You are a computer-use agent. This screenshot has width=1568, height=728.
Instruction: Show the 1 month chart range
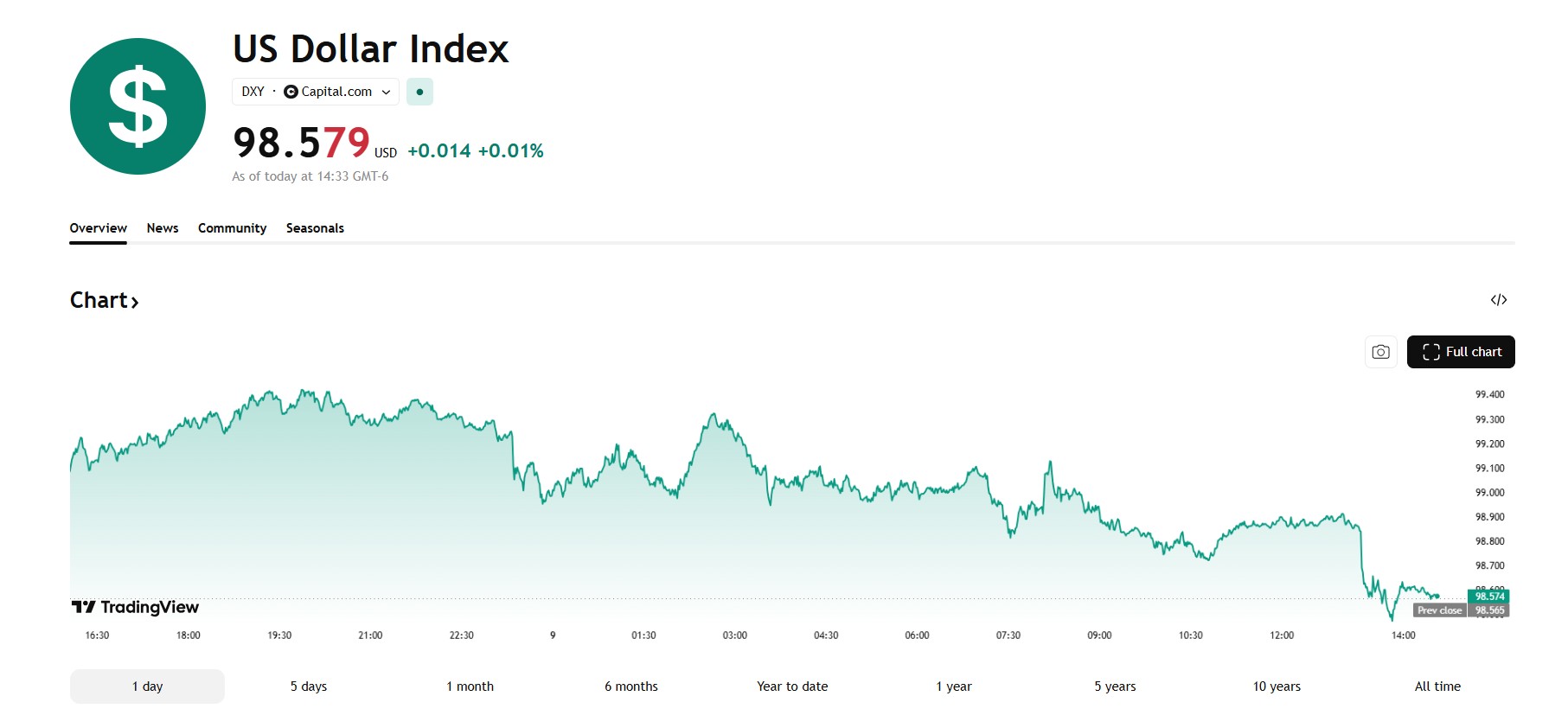(470, 686)
